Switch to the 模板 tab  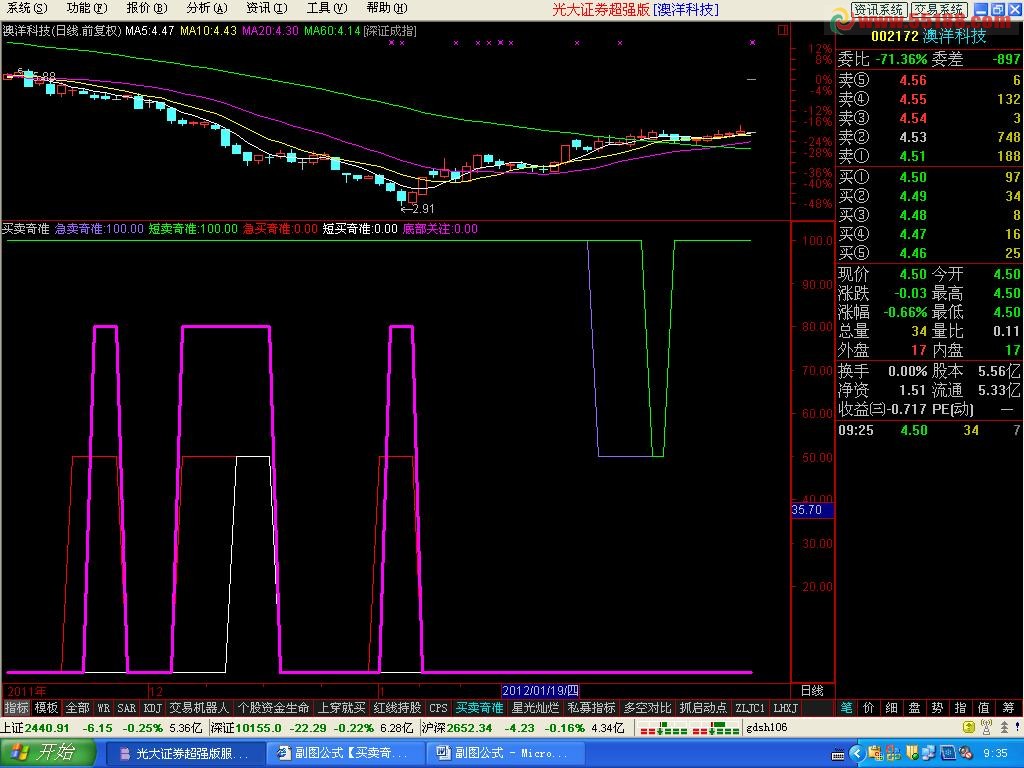46,708
